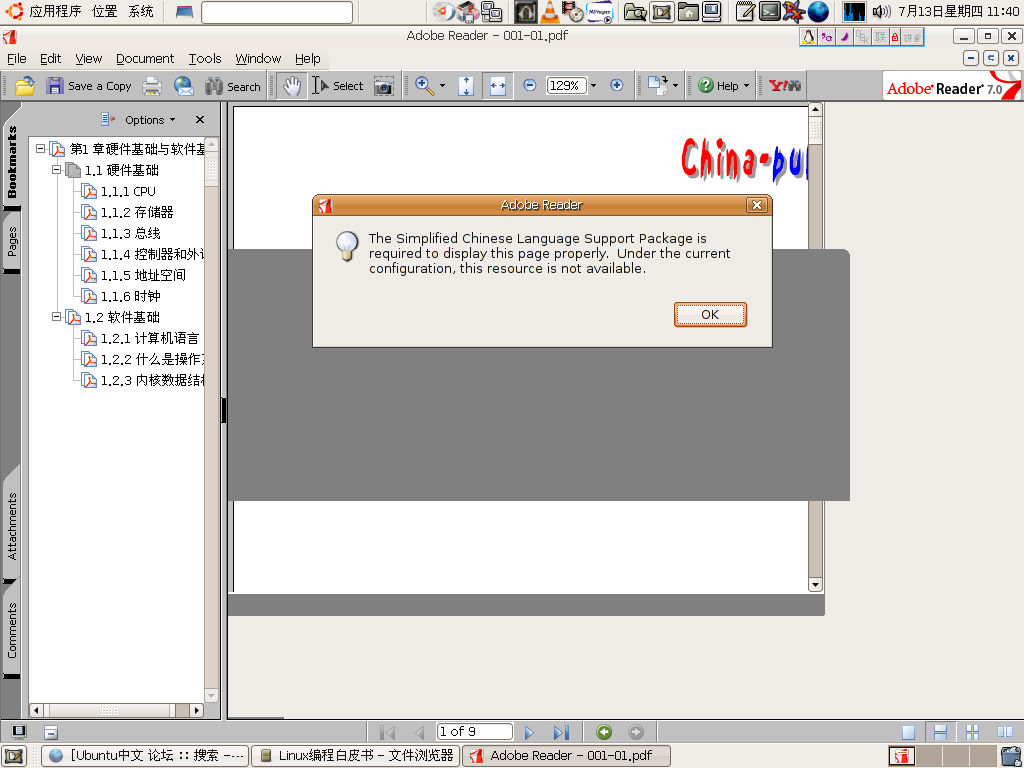Select the 1.1.2 存储器 bookmark
The image size is (1024, 768).
pos(137,212)
